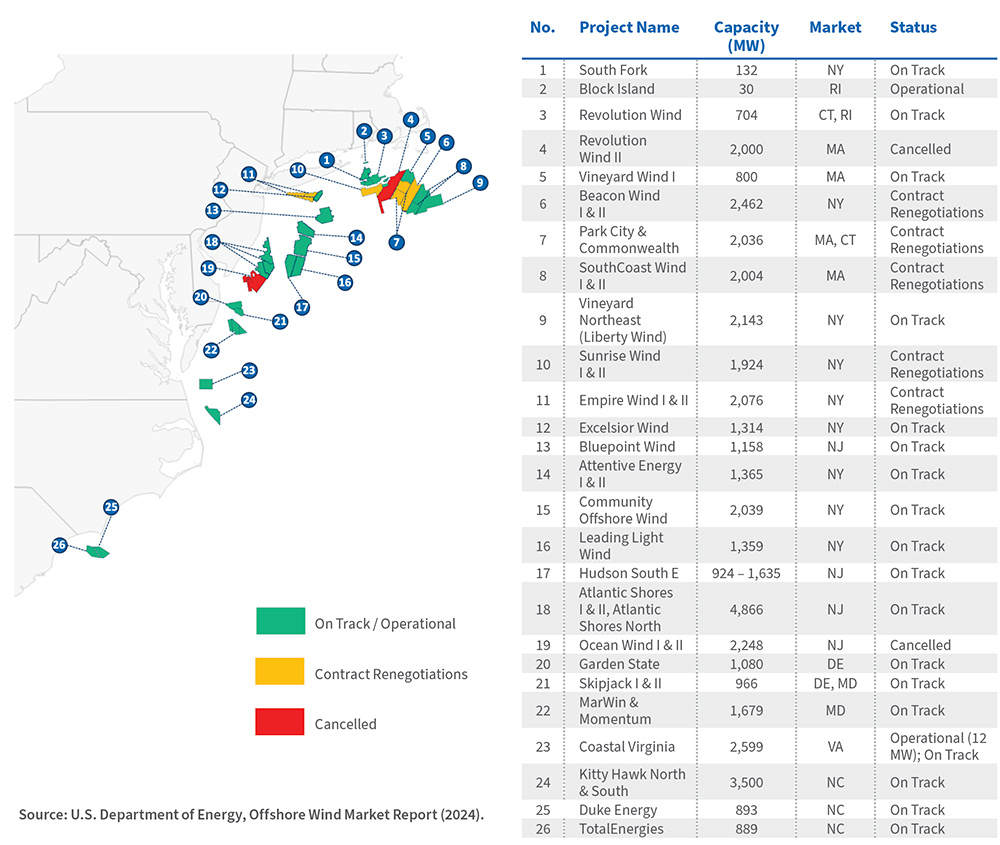1000x845 pixels.
Task: Select marker 10 for Sunrise Wind
Action: [298, 169]
